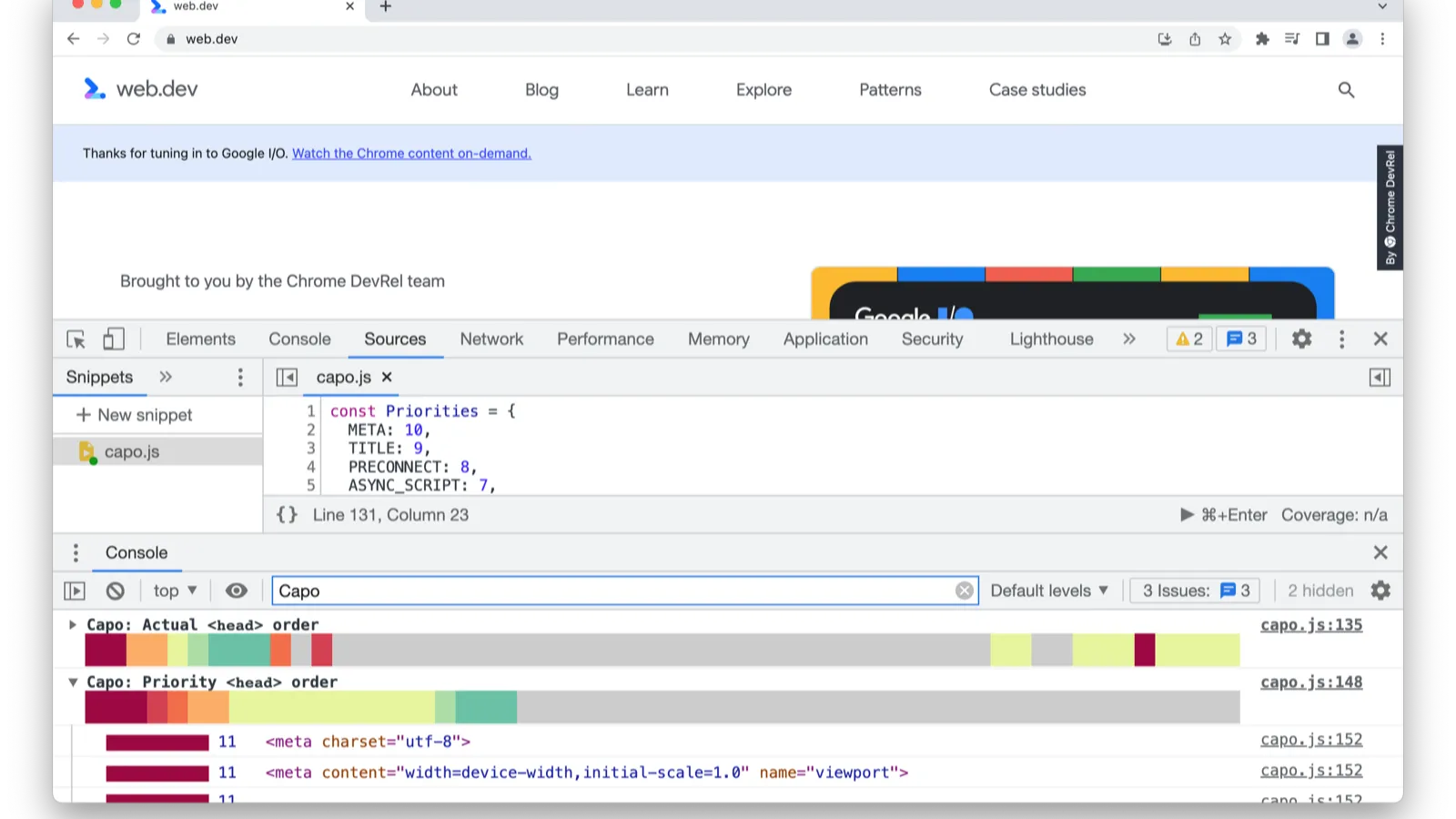Image resolution: width=1456 pixels, height=819 pixels.
Task: Open the capo.js:135 source link
Action: pos(1311,625)
